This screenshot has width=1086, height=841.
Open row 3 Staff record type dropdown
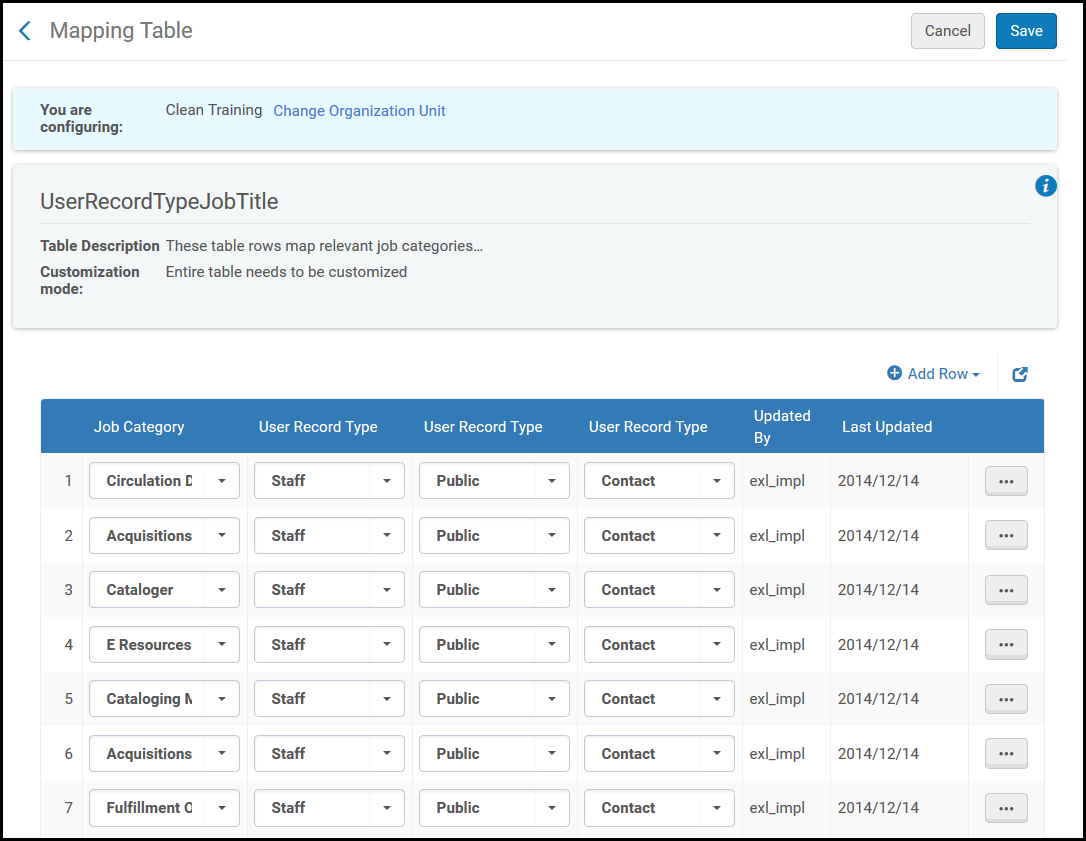tap(329, 590)
